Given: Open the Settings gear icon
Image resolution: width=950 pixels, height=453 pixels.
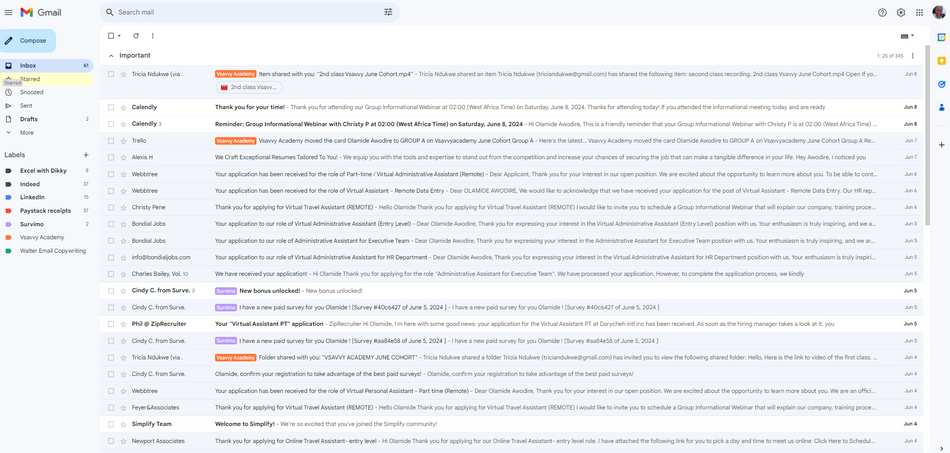Looking at the screenshot, I should (x=901, y=12).
